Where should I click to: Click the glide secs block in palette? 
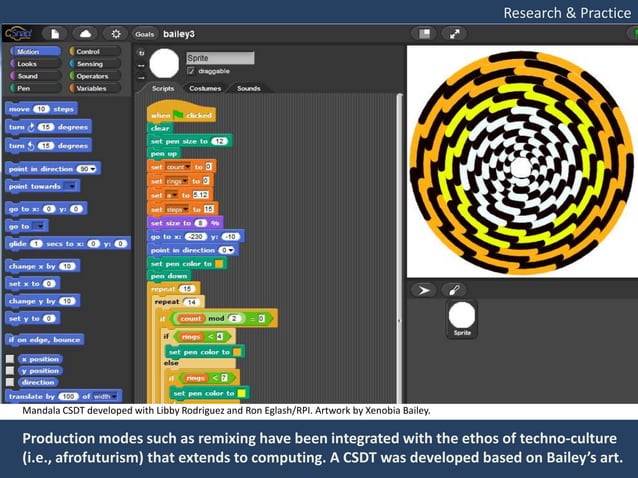[x=68, y=244]
